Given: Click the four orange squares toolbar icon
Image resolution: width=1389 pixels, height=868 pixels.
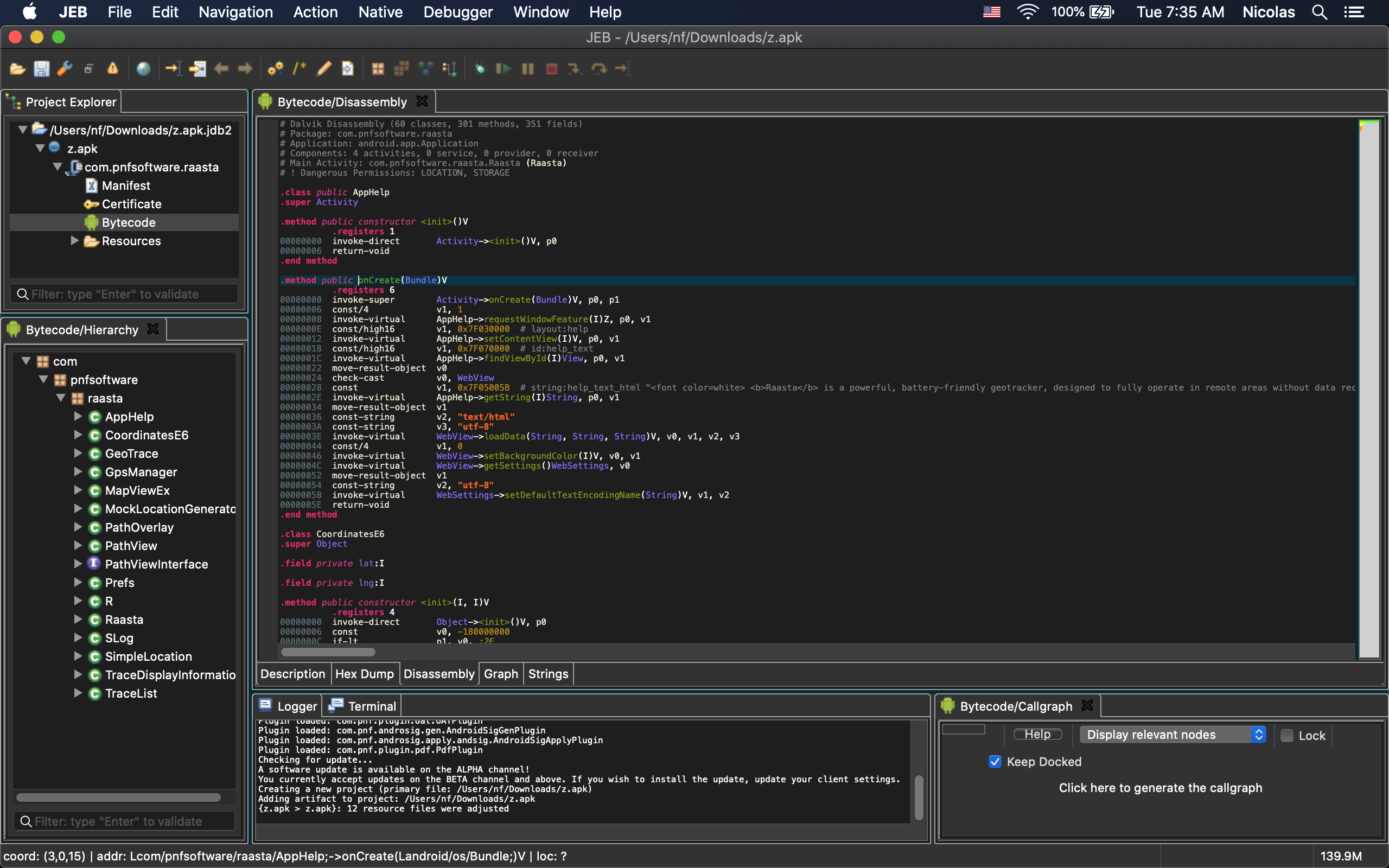Looking at the screenshot, I should (x=378, y=69).
